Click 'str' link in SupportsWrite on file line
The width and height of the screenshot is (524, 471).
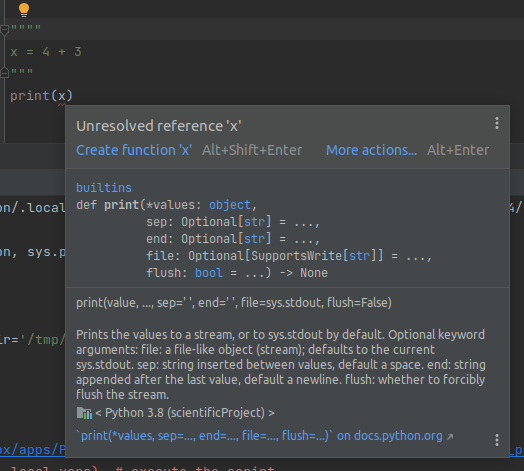point(360,256)
